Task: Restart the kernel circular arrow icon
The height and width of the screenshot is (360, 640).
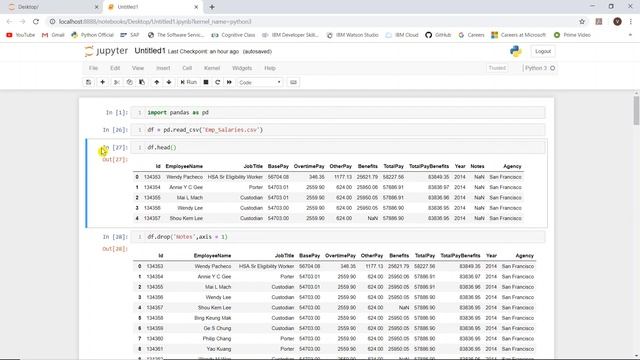Action: coord(218,82)
